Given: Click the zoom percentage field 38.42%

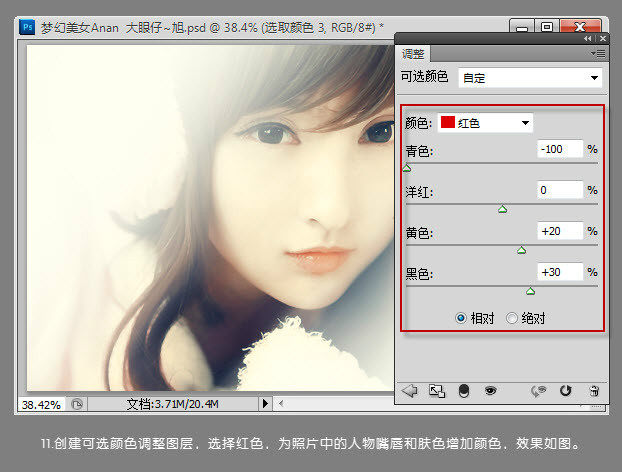Looking at the screenshot, I should coord(40,404).
